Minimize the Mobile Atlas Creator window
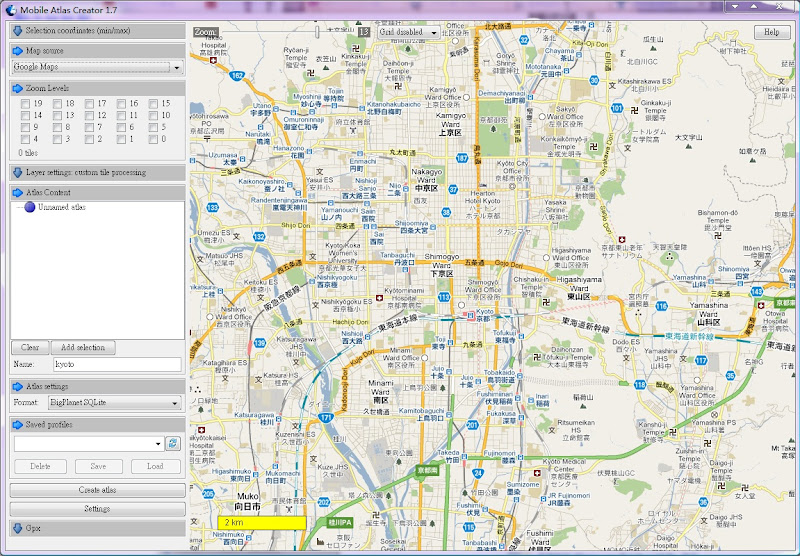800x556 pixels. pos(735,6)
